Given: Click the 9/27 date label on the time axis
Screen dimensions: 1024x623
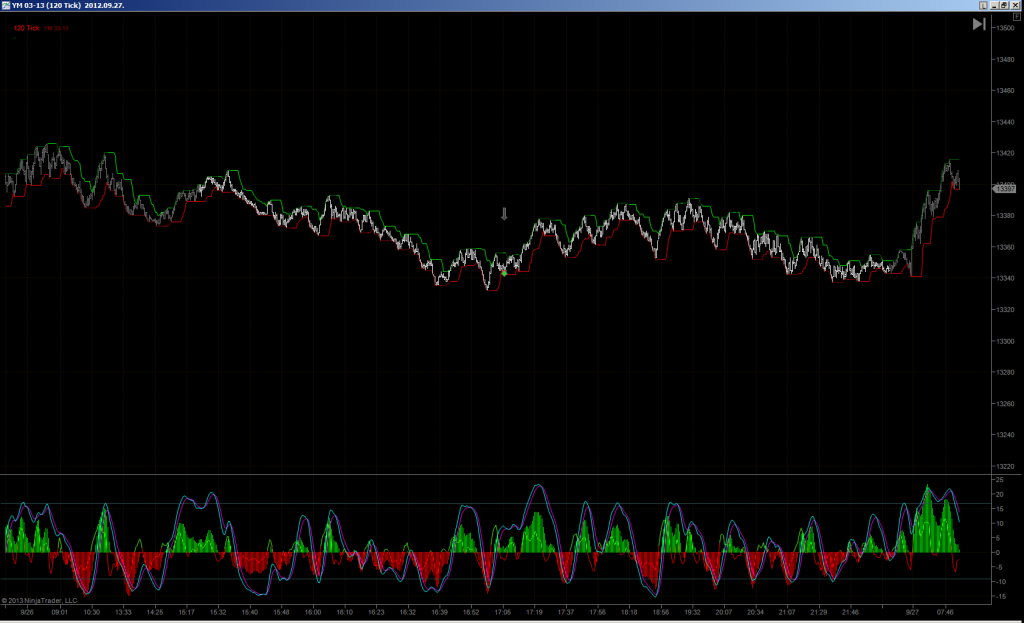Looking at the screenshot, I should (912, 613).
